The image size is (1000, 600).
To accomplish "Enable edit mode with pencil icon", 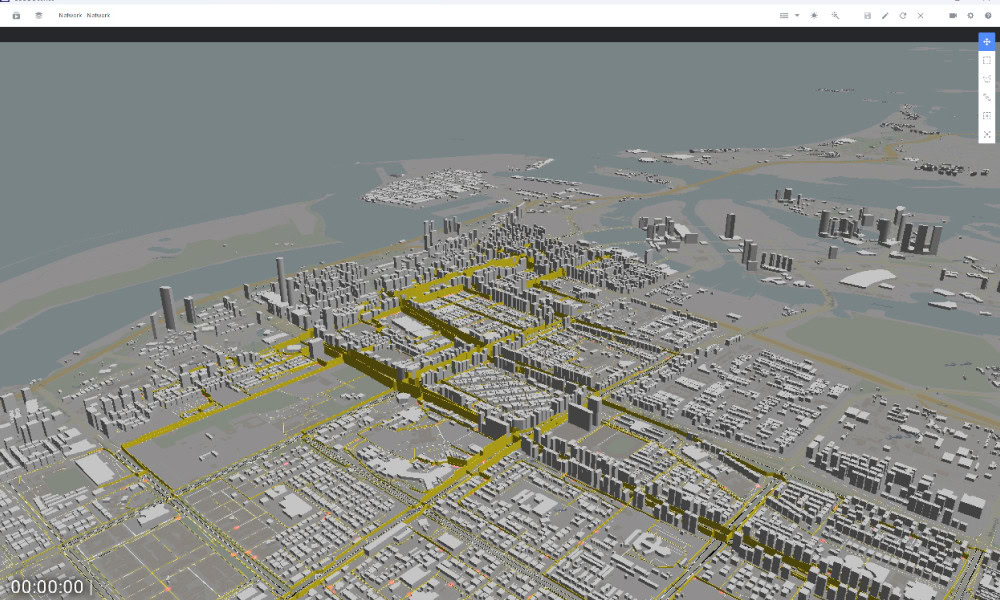I will 885,16.
